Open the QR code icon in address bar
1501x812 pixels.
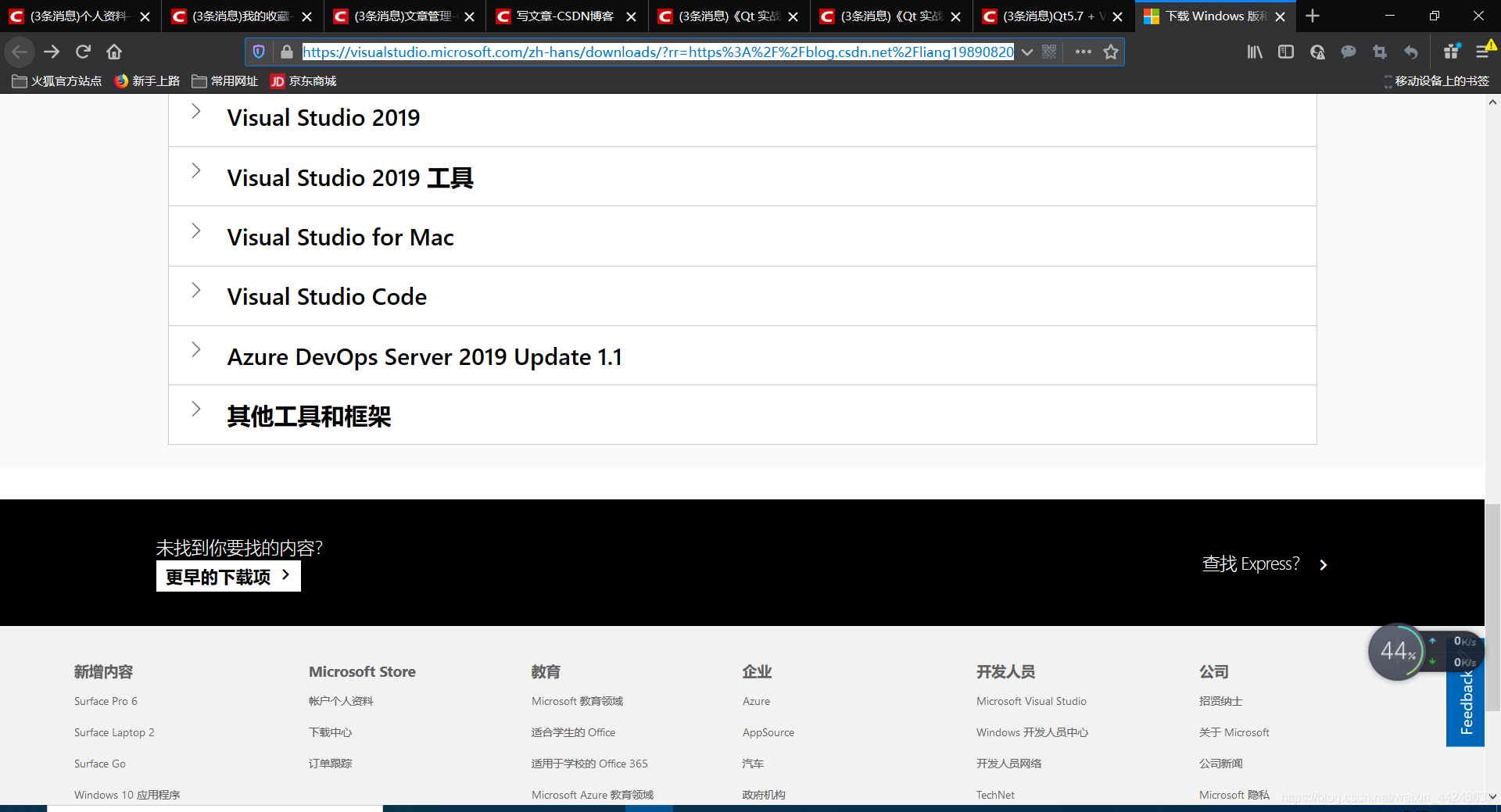(1049, 52)
